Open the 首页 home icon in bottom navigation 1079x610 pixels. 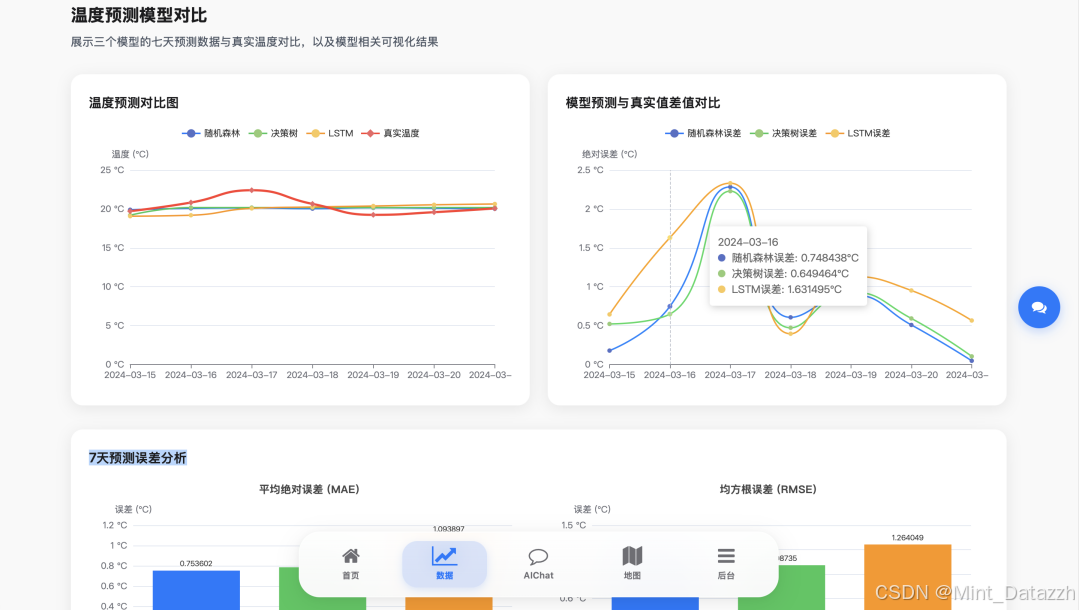[351, 564]
